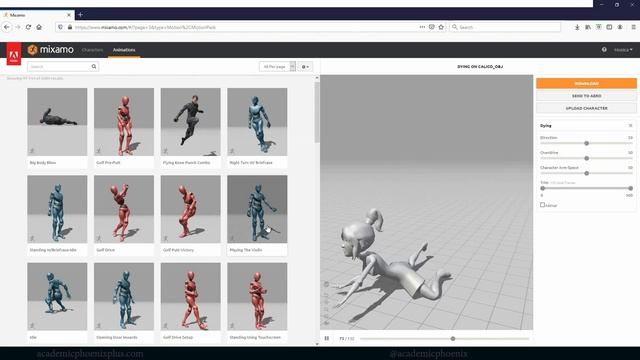Open a new browser tab with plus
This screenshot has height=360, width=640.
pyautogui.click(x=80, y=15)
